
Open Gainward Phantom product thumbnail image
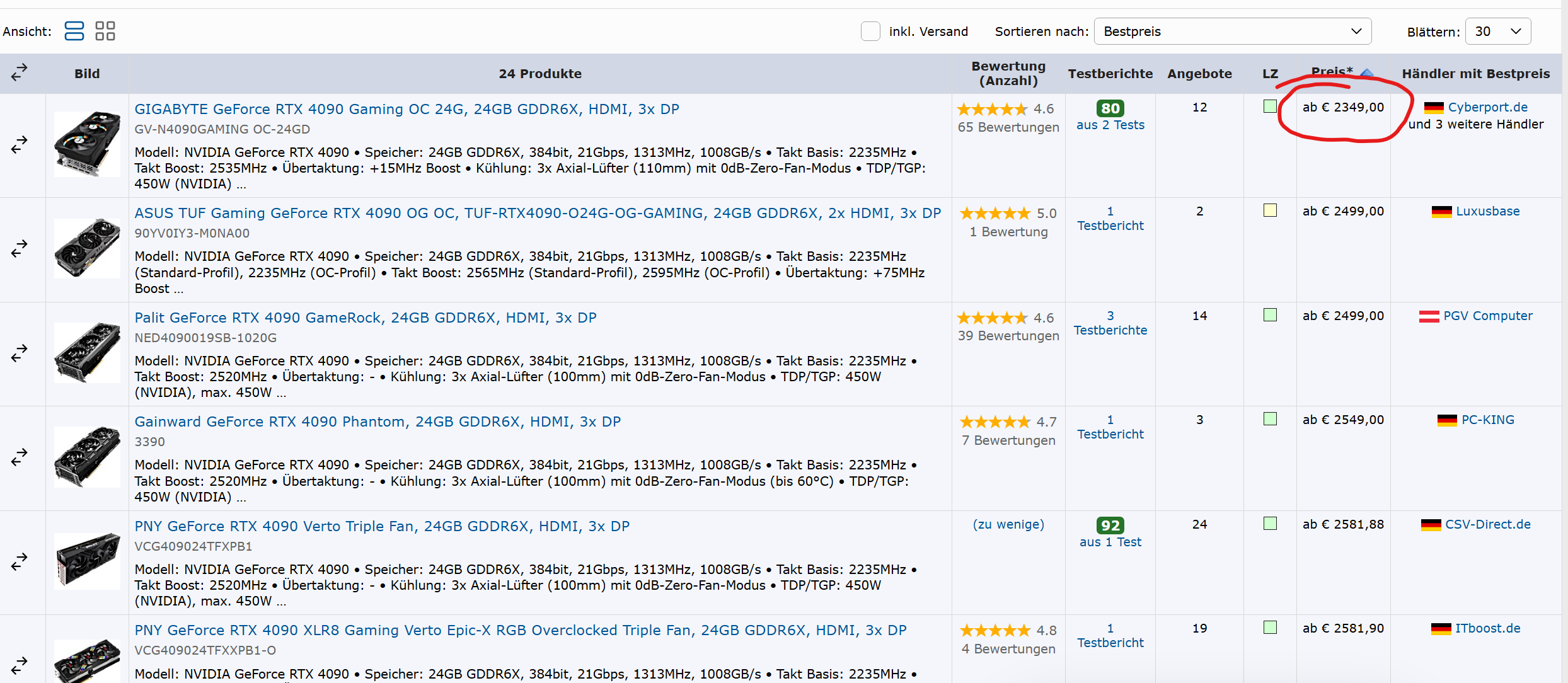87,457
